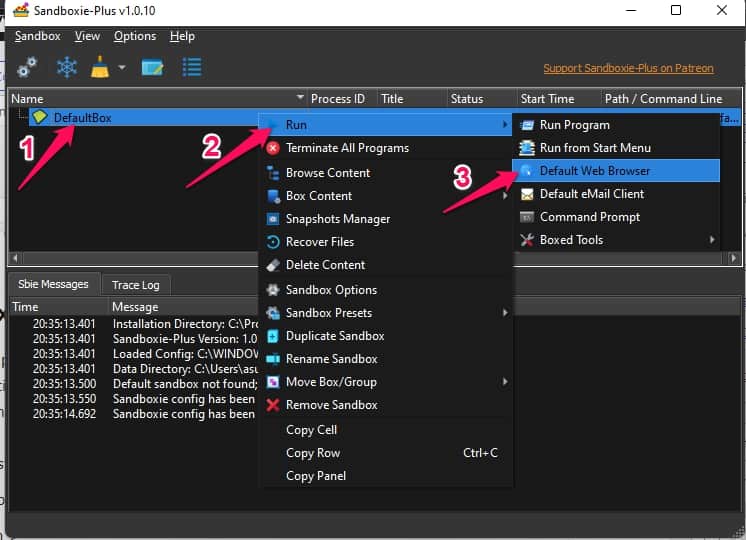Viewport: 746px width, 540px height.
Task: Maximize the Sandboxie-Plus window
Action: click(x=676, y=10)
